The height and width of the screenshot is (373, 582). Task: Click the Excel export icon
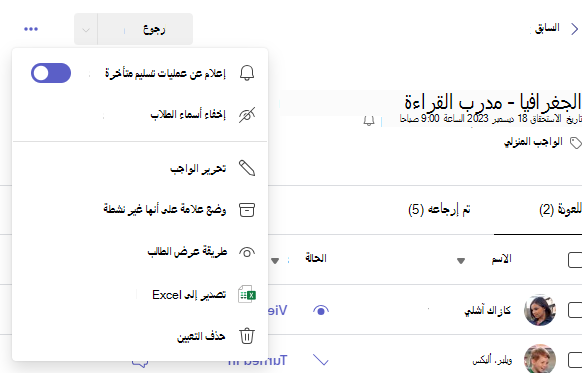(247, 294)
